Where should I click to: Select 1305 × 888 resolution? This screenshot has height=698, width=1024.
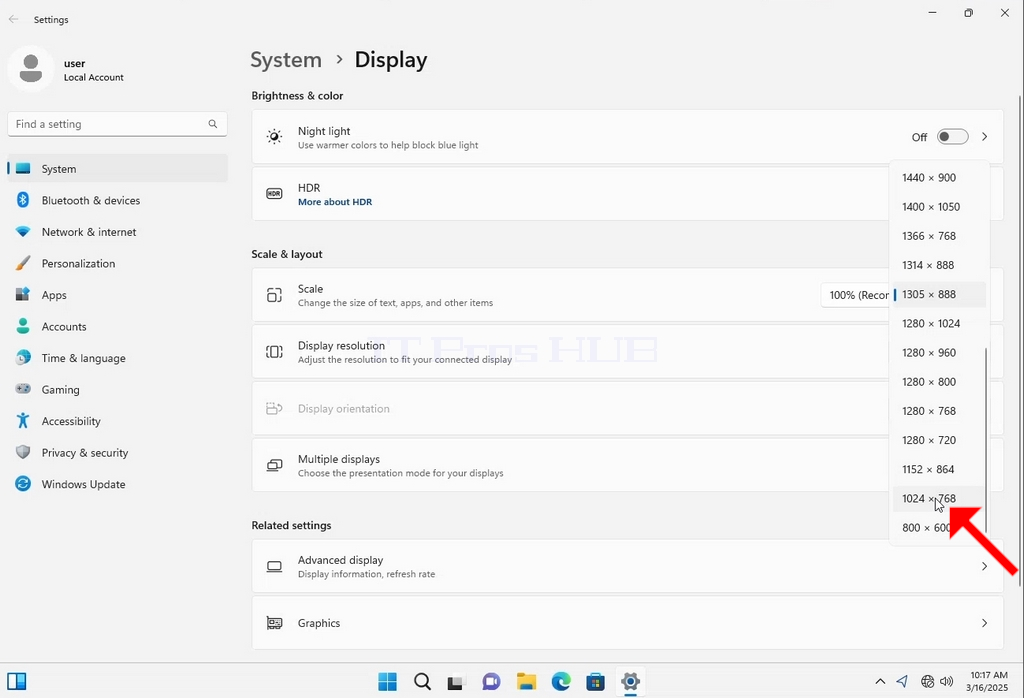[x=939, y=294]
